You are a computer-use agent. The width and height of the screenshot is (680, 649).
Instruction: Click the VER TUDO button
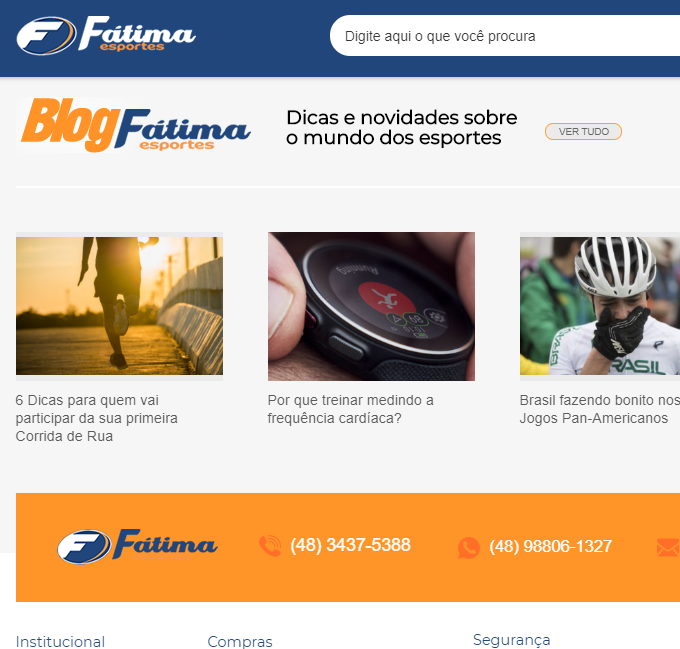[583, 131]
